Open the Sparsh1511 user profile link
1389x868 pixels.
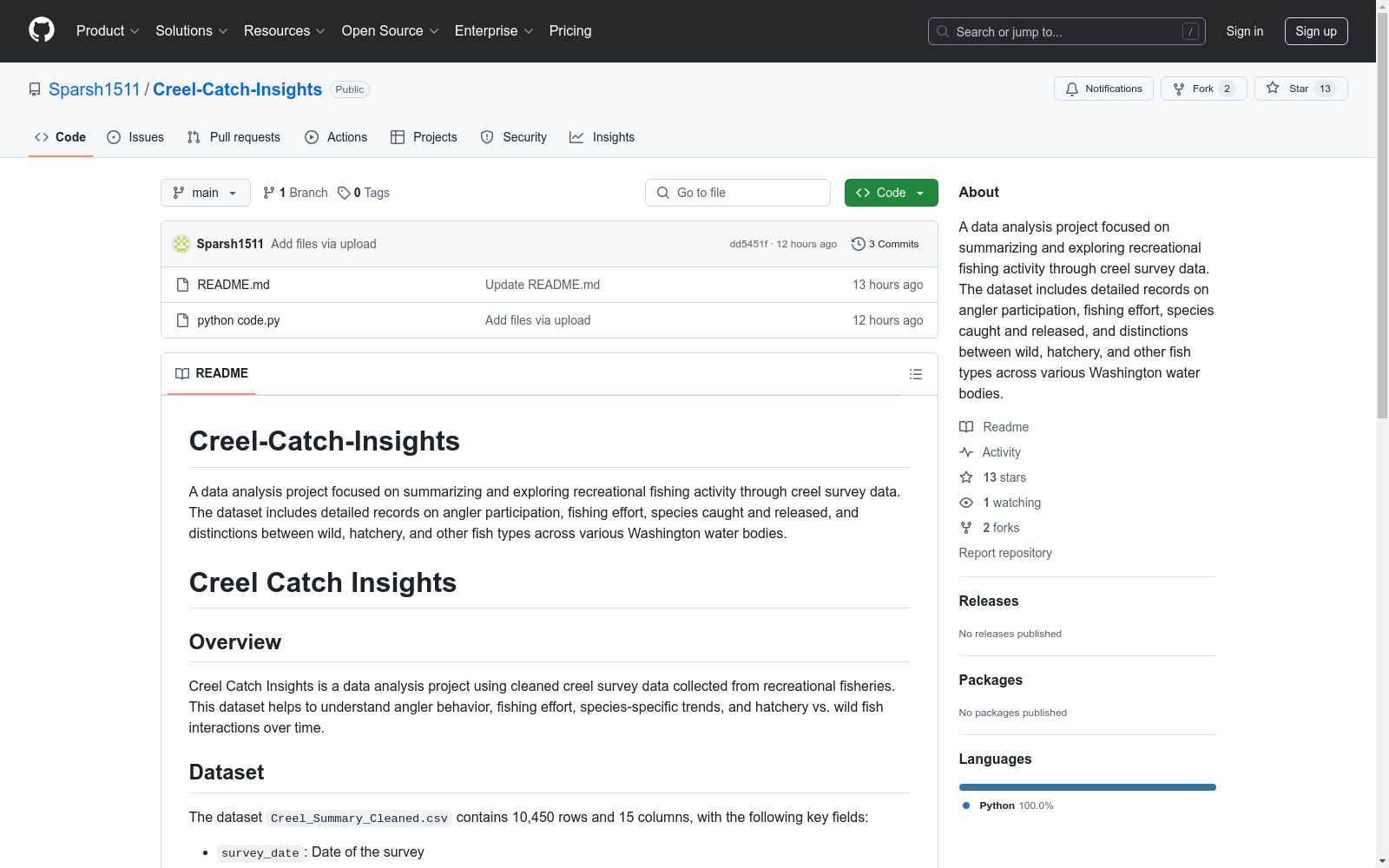tap(95, 89)
